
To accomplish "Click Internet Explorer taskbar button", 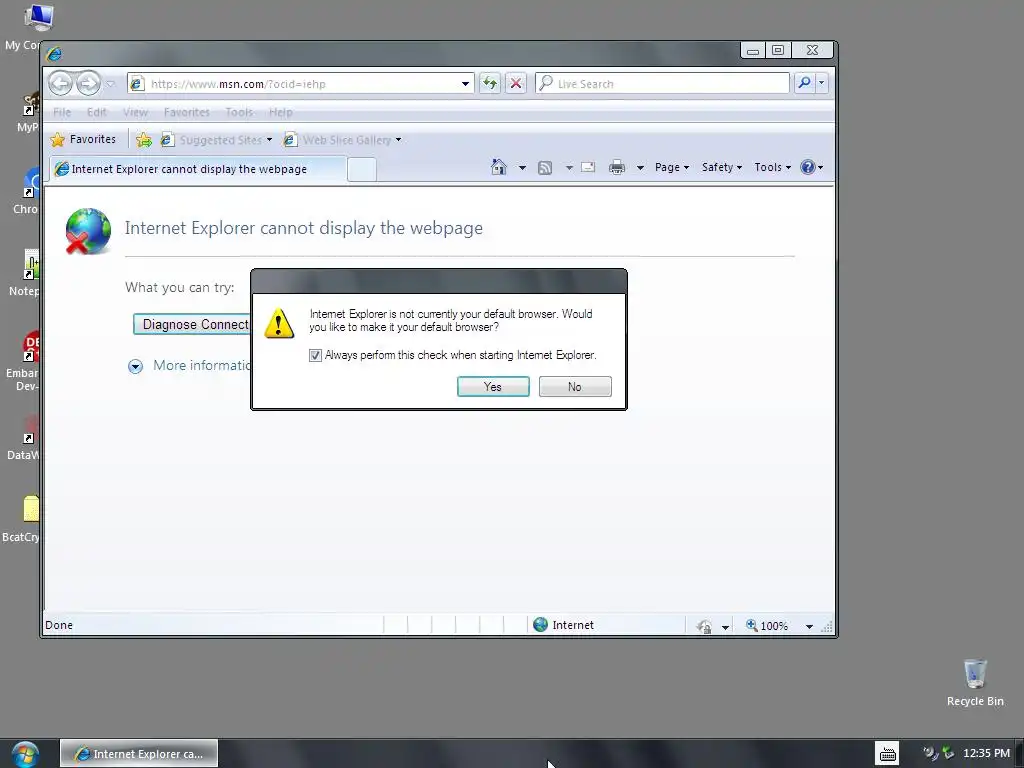I will [139, 754].
